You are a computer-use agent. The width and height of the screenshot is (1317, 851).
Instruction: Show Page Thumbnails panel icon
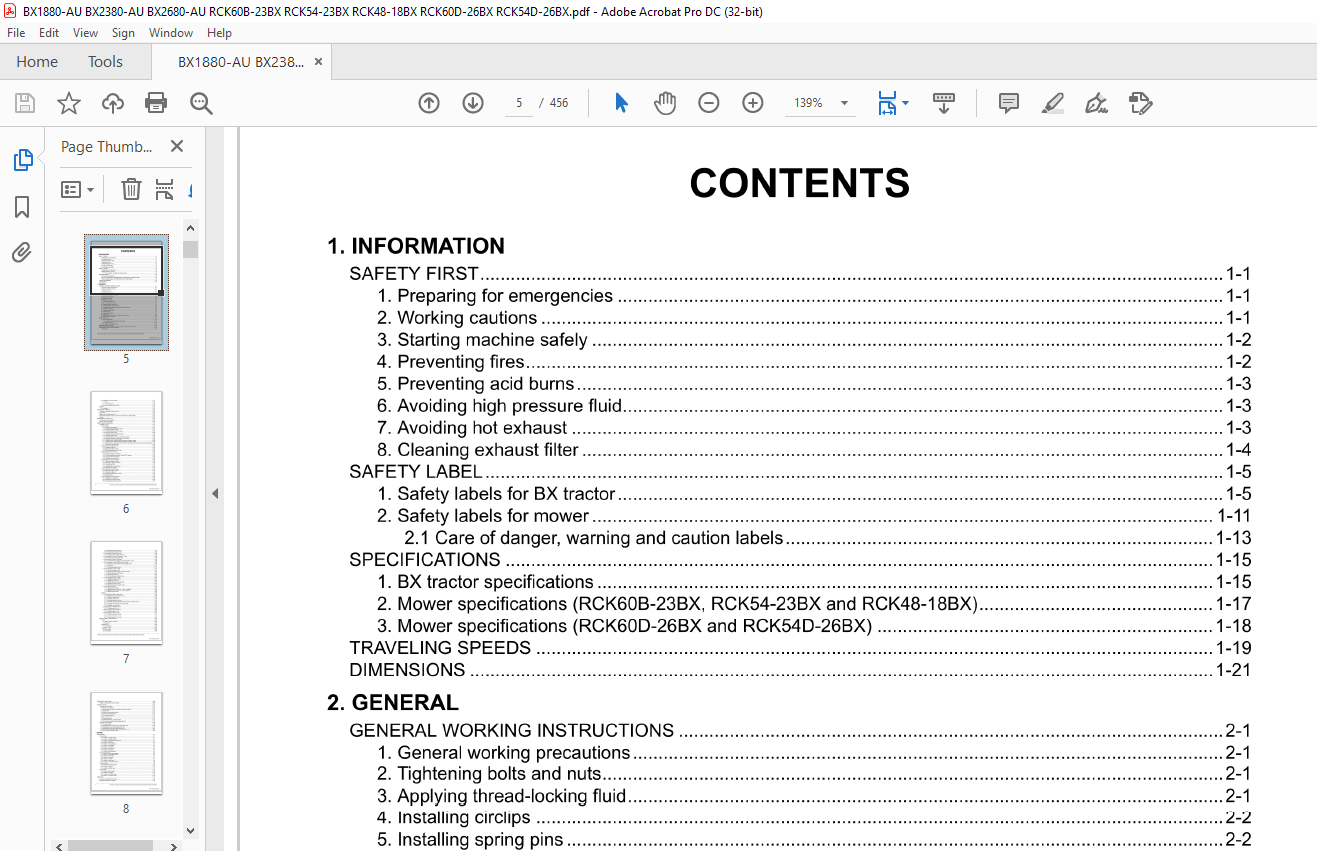click(22, 160)
